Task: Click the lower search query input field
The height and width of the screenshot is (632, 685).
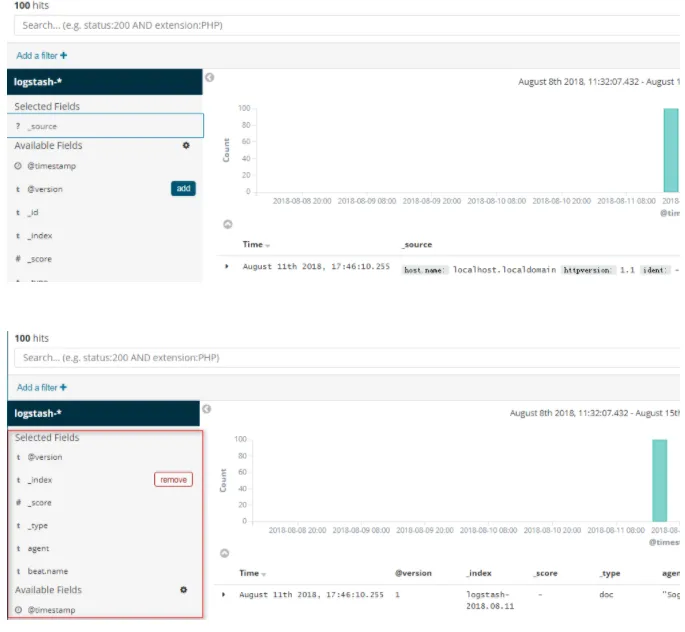Action: pos(347,358)
